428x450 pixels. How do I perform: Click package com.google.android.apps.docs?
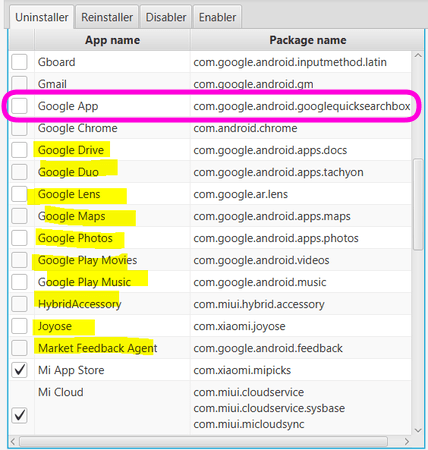click(x=270, y=150)
